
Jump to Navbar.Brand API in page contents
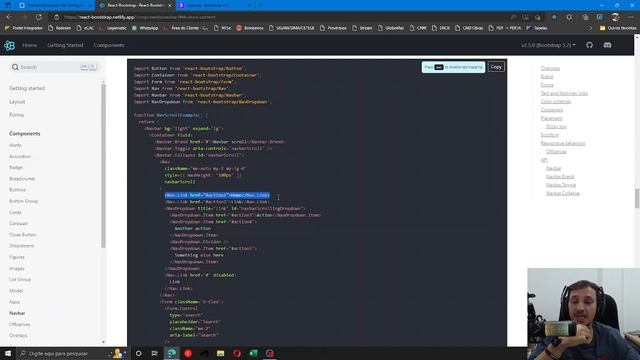560,176
